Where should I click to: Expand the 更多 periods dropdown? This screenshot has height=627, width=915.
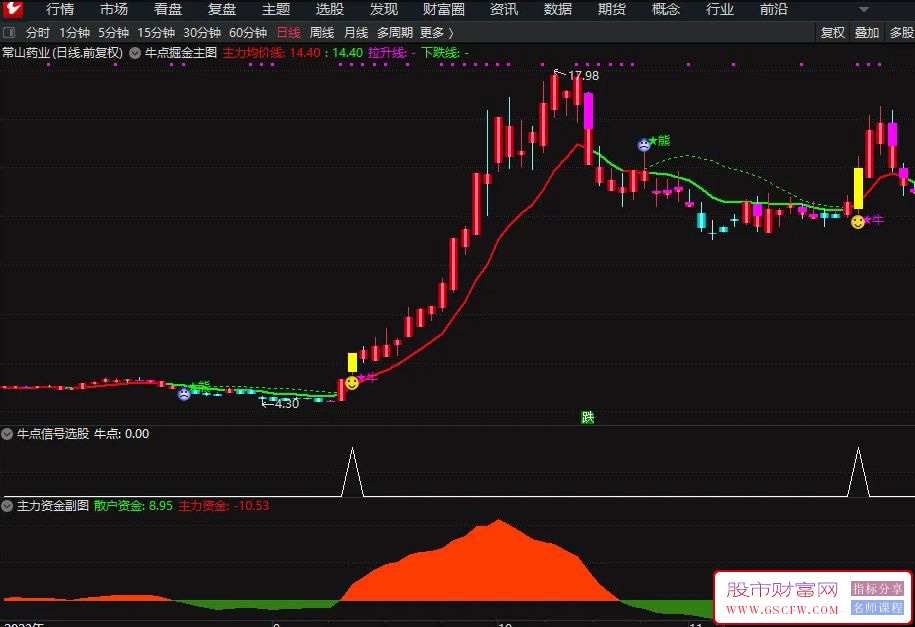tap(436, 33)
